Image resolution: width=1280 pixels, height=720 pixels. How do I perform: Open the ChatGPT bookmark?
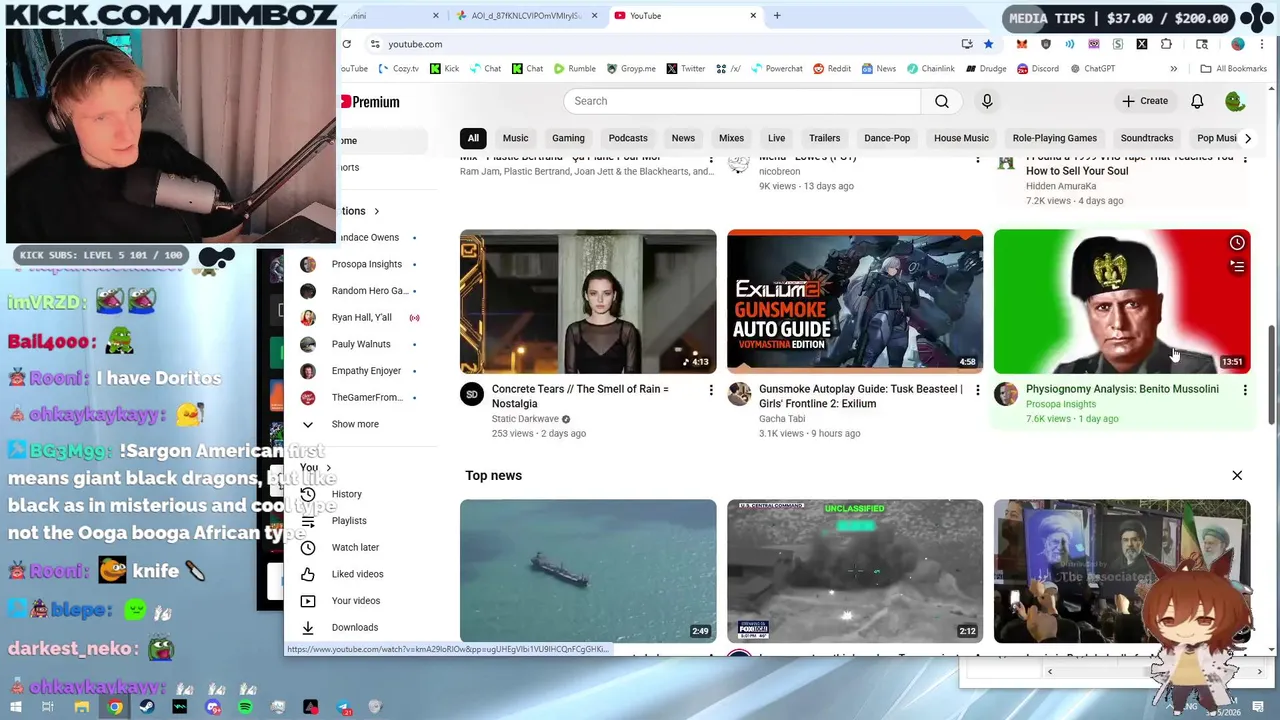(1092, 69)
